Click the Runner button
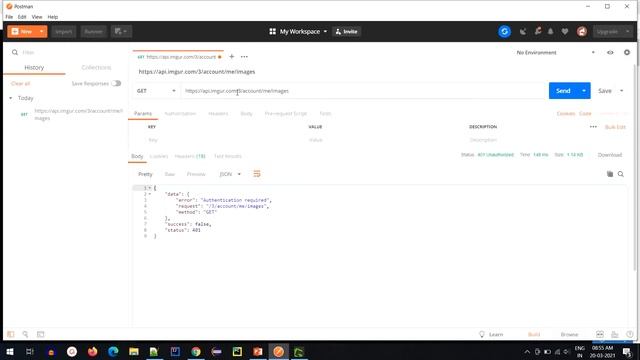The height and width of the screenshot is (360, 640). (x=93, y=31)
